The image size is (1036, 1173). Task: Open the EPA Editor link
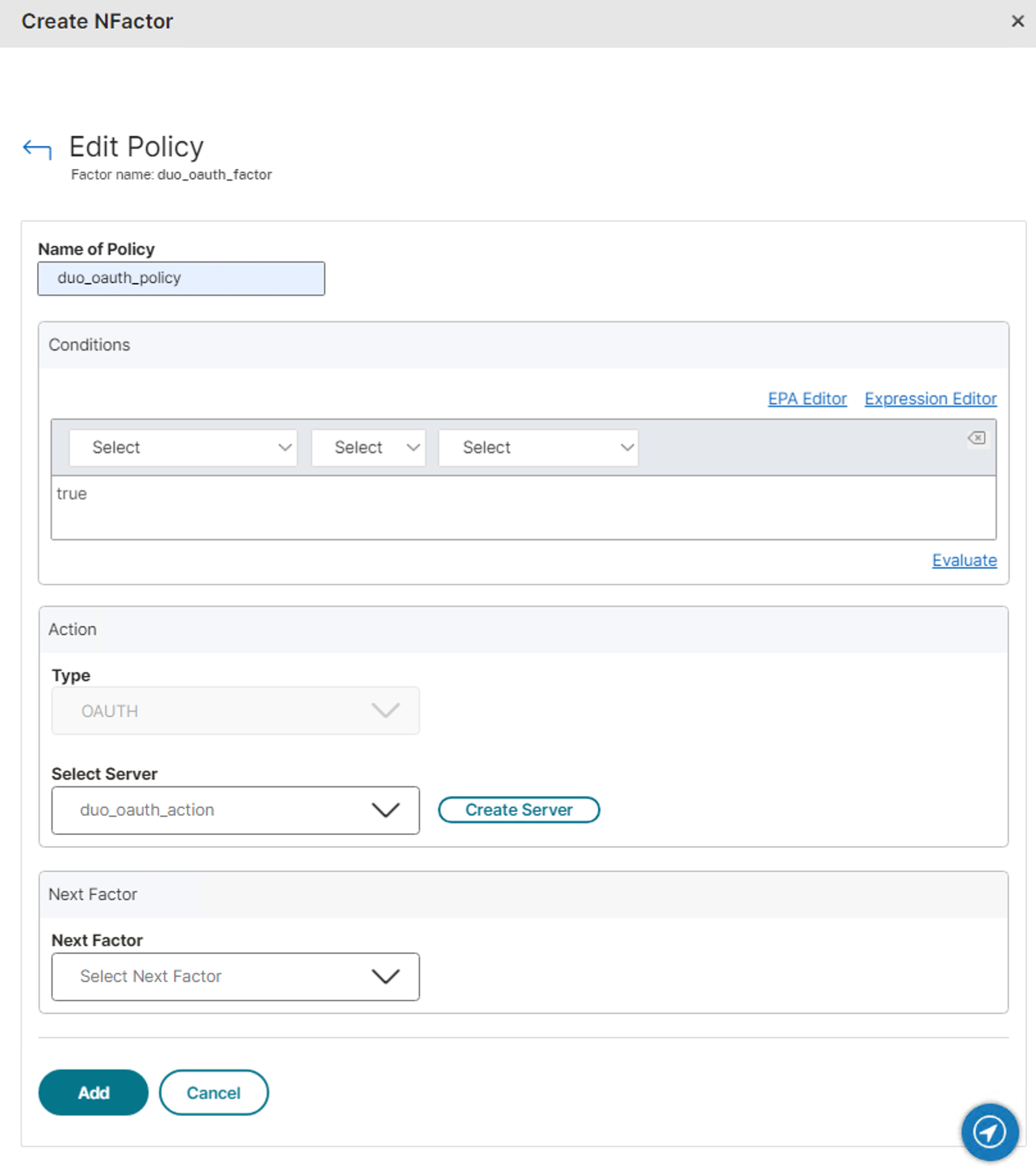pyautogui.click(x=807, y=399)
